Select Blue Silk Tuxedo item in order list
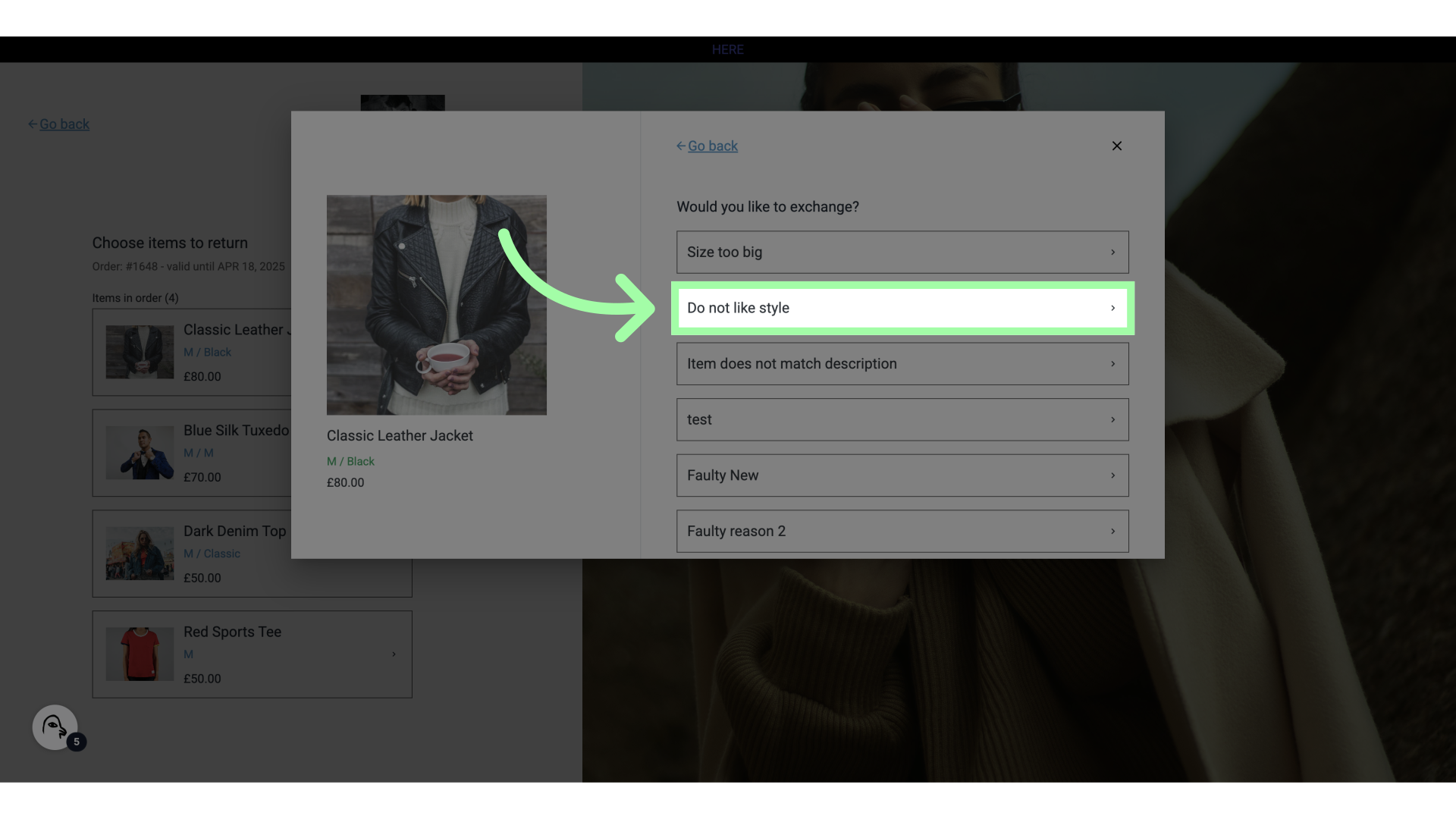Screen dimensions: 1456x819 [192, 453]
